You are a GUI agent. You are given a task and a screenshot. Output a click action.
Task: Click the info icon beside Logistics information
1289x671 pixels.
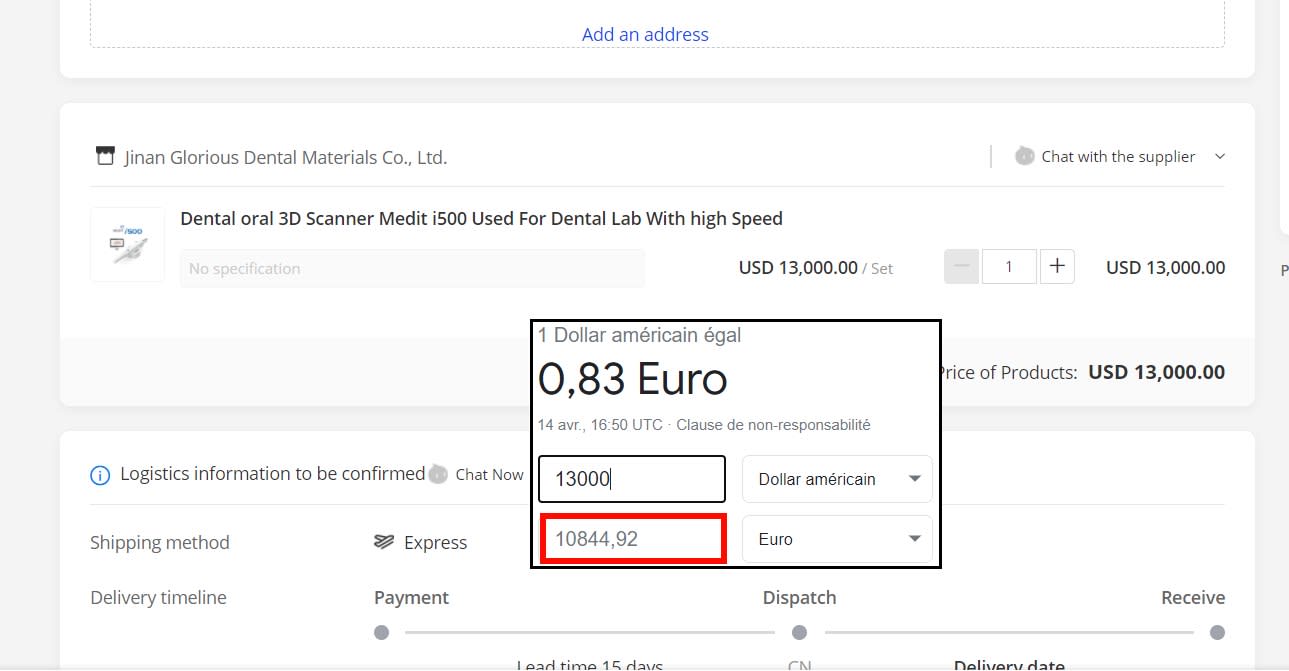click(x=100, y=475)
